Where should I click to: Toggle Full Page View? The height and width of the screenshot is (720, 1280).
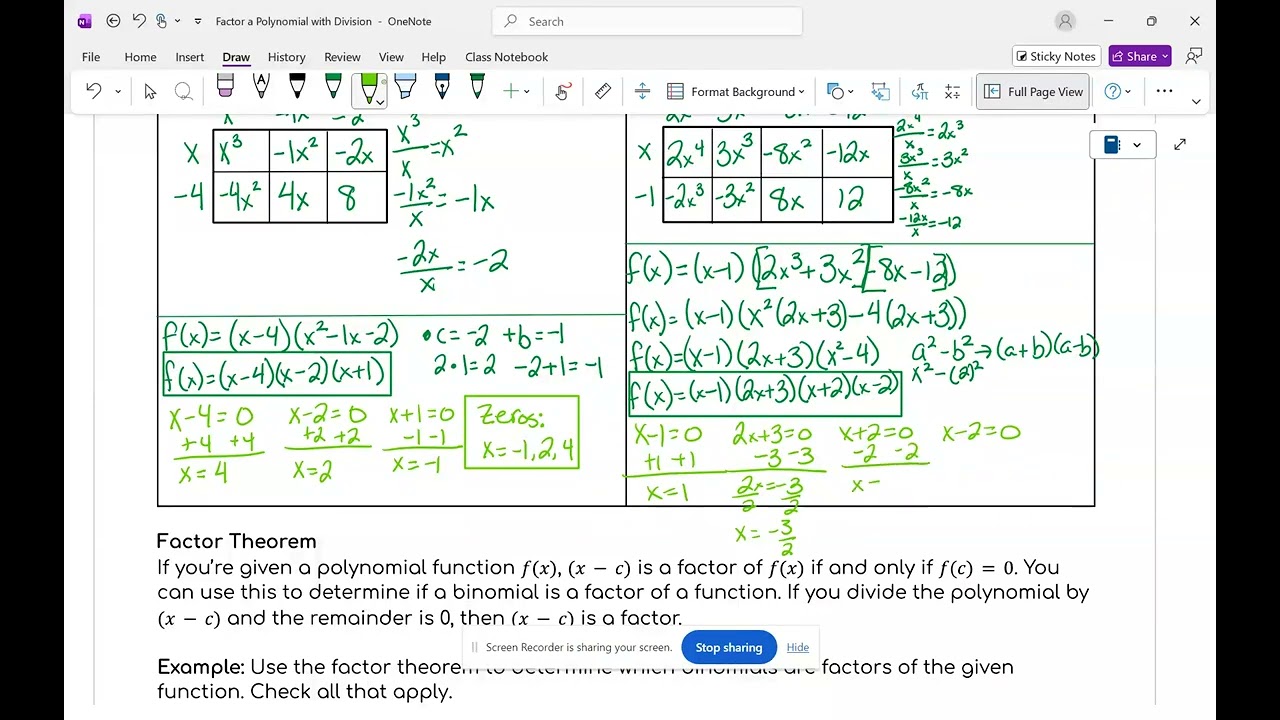coord(1033,91)
